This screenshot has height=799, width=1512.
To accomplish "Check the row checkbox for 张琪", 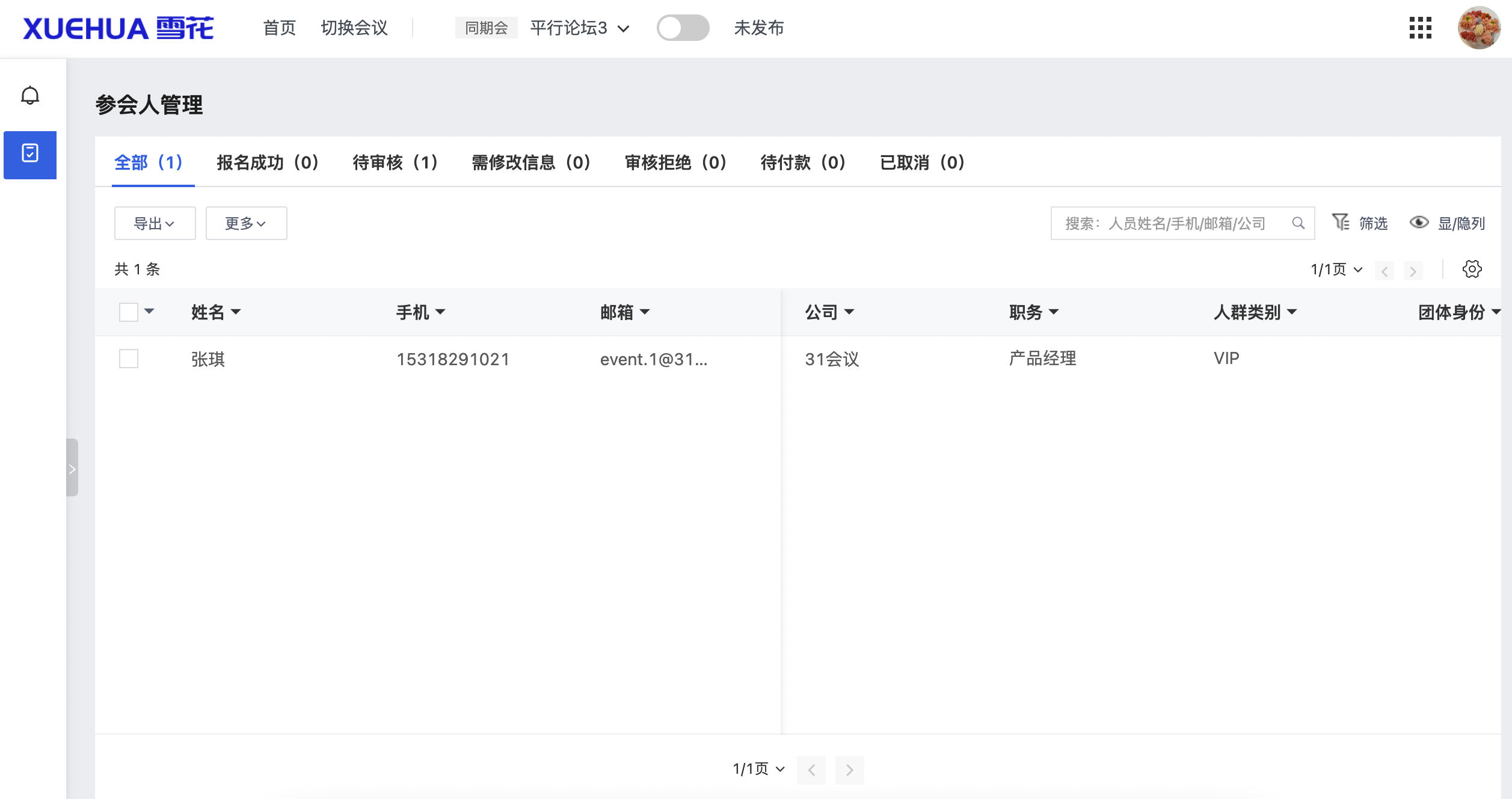I will pos(129,359).
